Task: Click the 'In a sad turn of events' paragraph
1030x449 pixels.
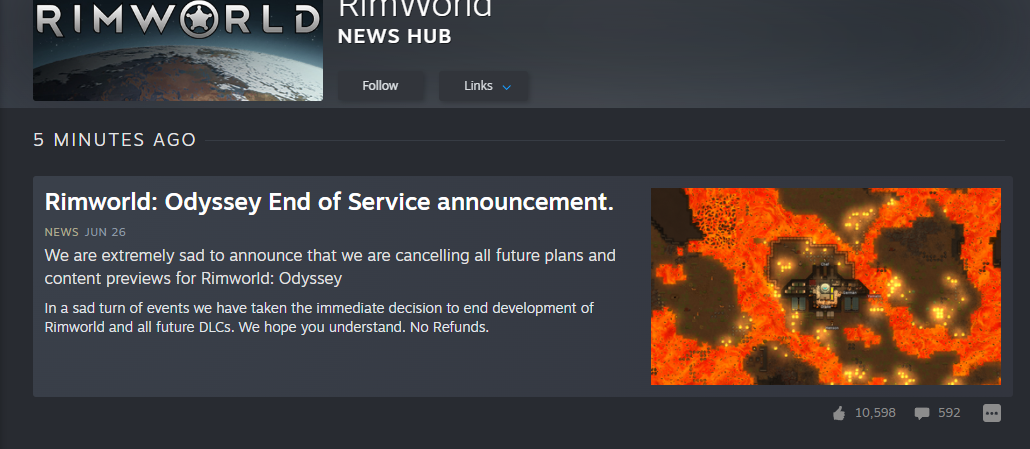Action: (319, 317)
